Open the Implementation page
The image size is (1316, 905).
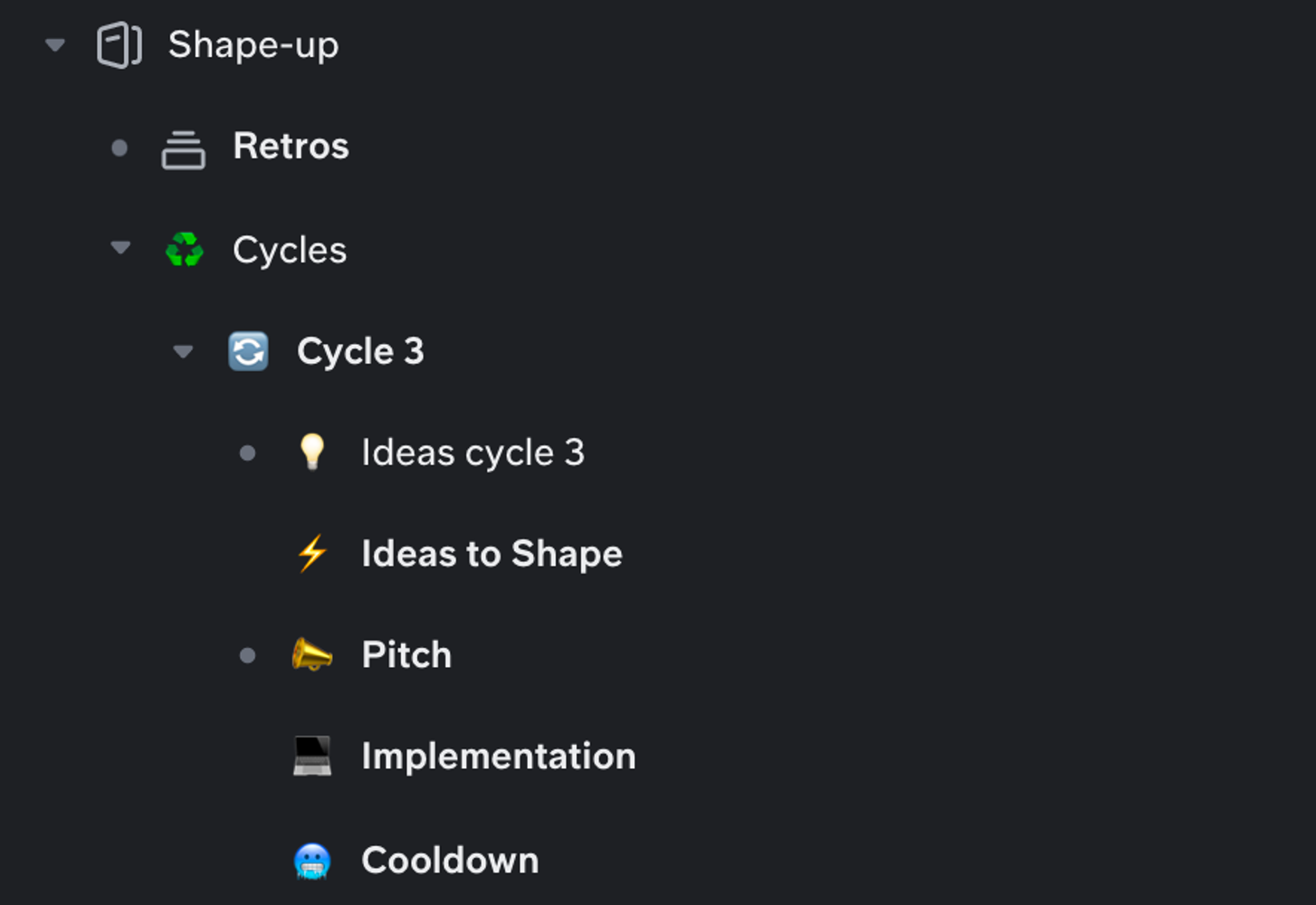click(x=499, y=756)
